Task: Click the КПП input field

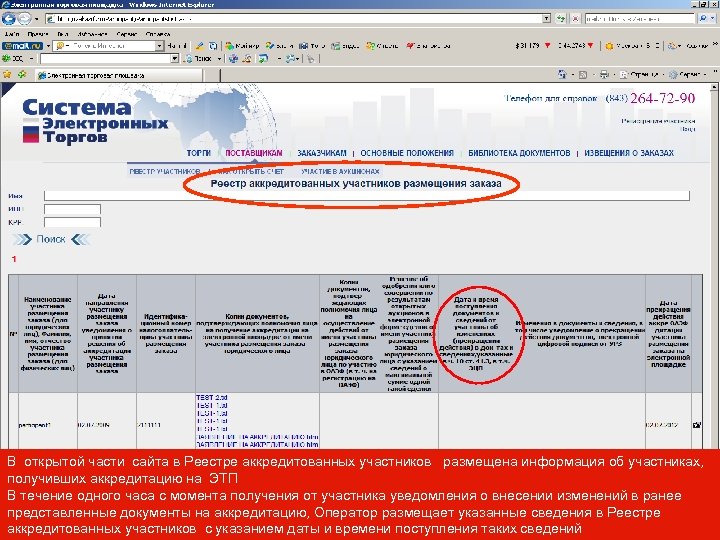Action: (x=72, y=223)
